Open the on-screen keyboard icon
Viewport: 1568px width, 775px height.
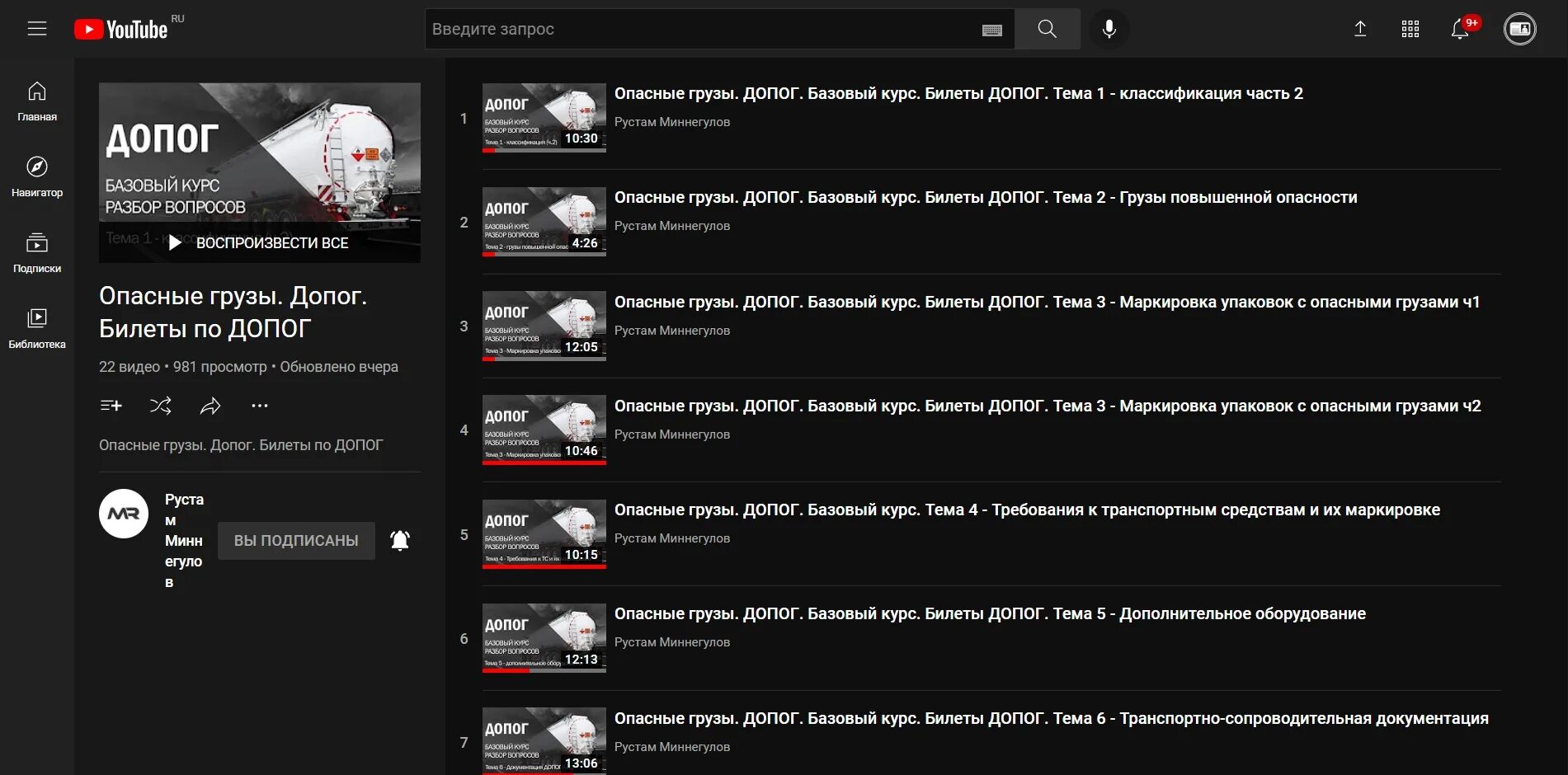tap(992, 30)
